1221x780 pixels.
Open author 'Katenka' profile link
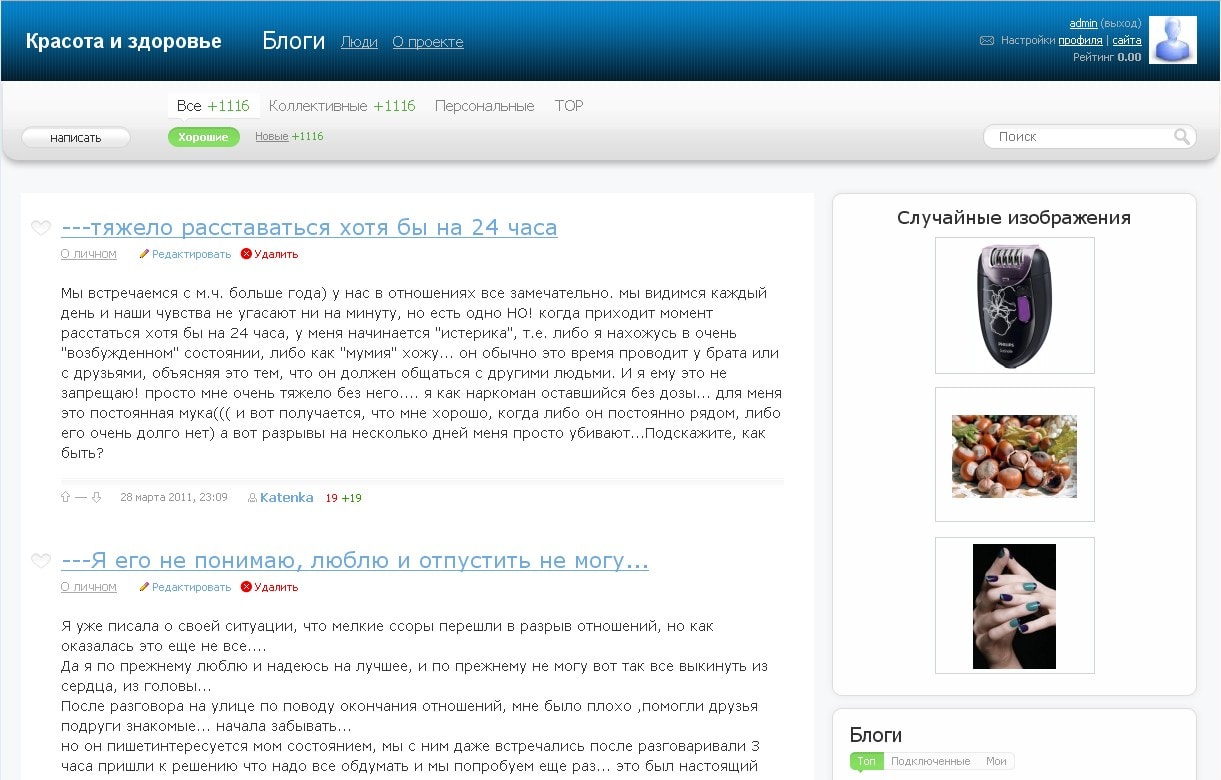[x=286, y=497]
